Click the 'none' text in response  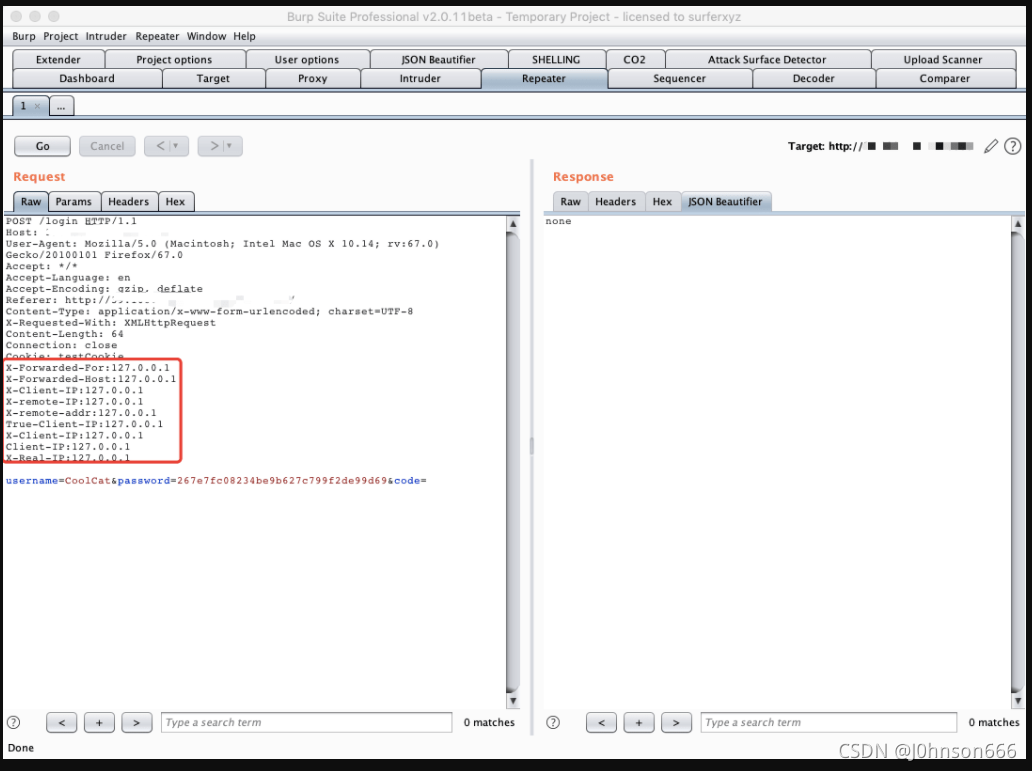click(558, 221)
